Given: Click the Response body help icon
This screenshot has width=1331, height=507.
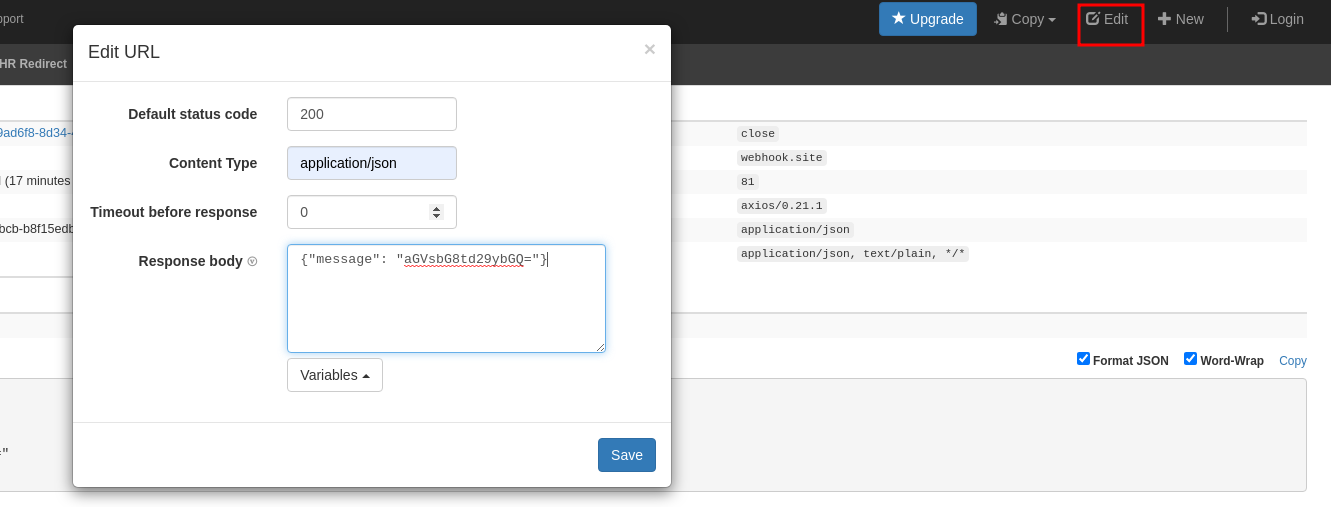Looking at the screenshot, I should (252, 262).
